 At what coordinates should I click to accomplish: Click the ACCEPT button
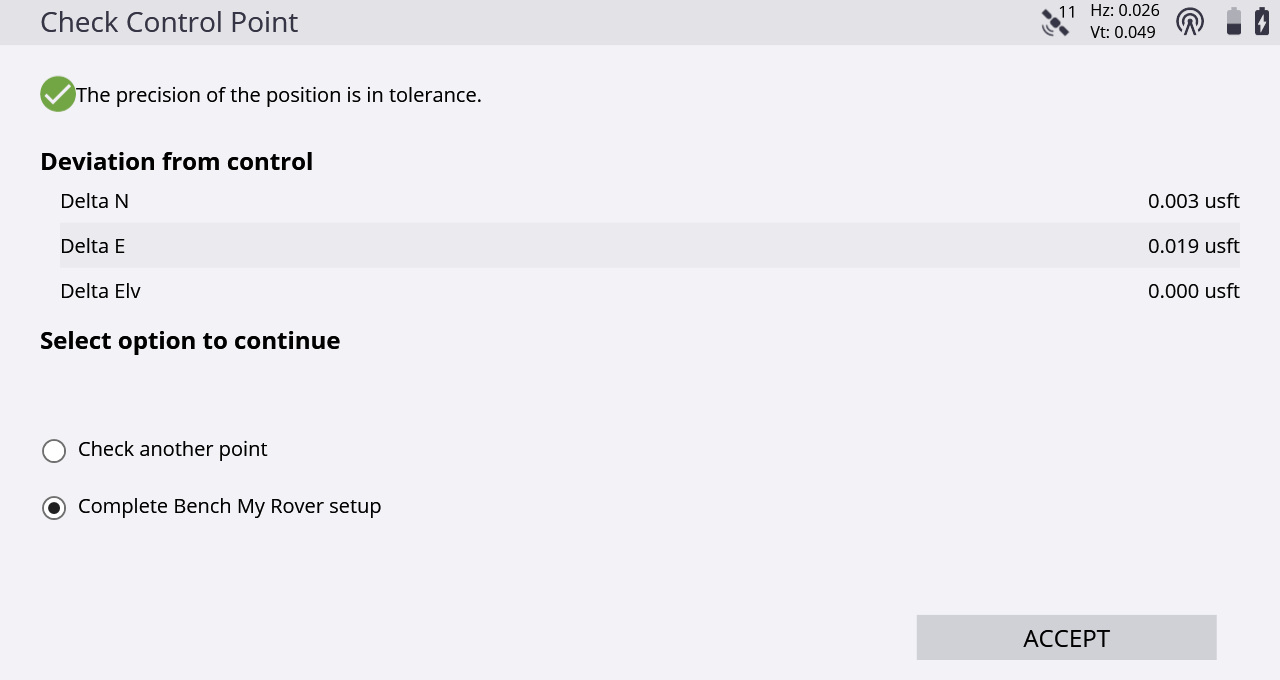[1066, 638]
